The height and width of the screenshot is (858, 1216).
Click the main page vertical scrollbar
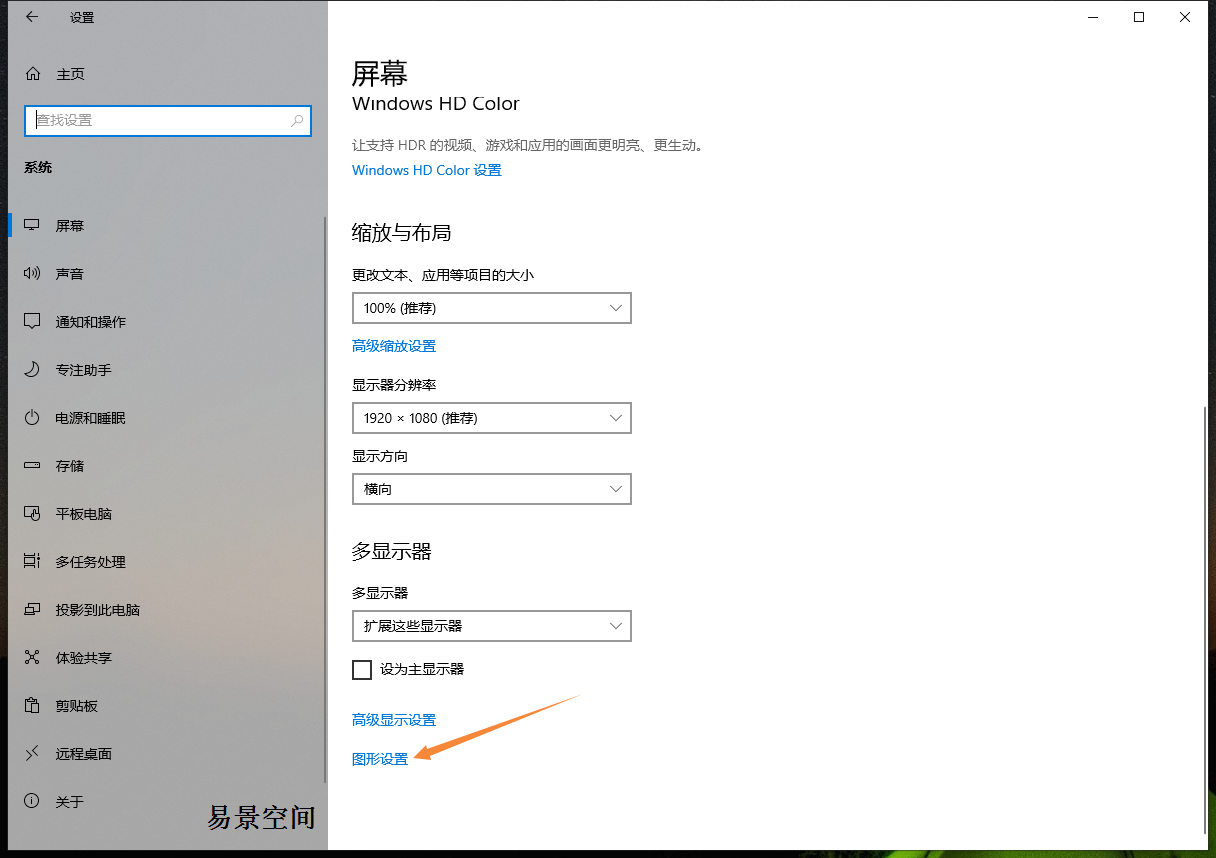pos(1206,618)
